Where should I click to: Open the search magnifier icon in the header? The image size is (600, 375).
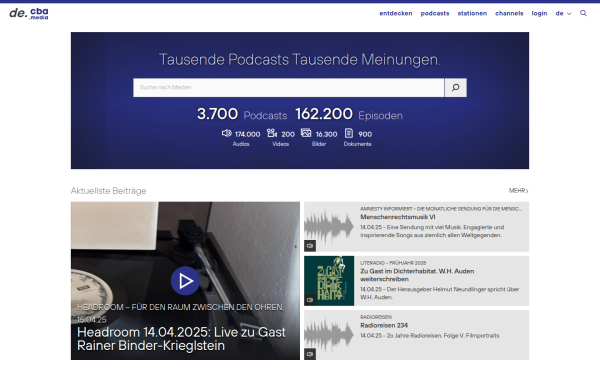click(583, 13)
